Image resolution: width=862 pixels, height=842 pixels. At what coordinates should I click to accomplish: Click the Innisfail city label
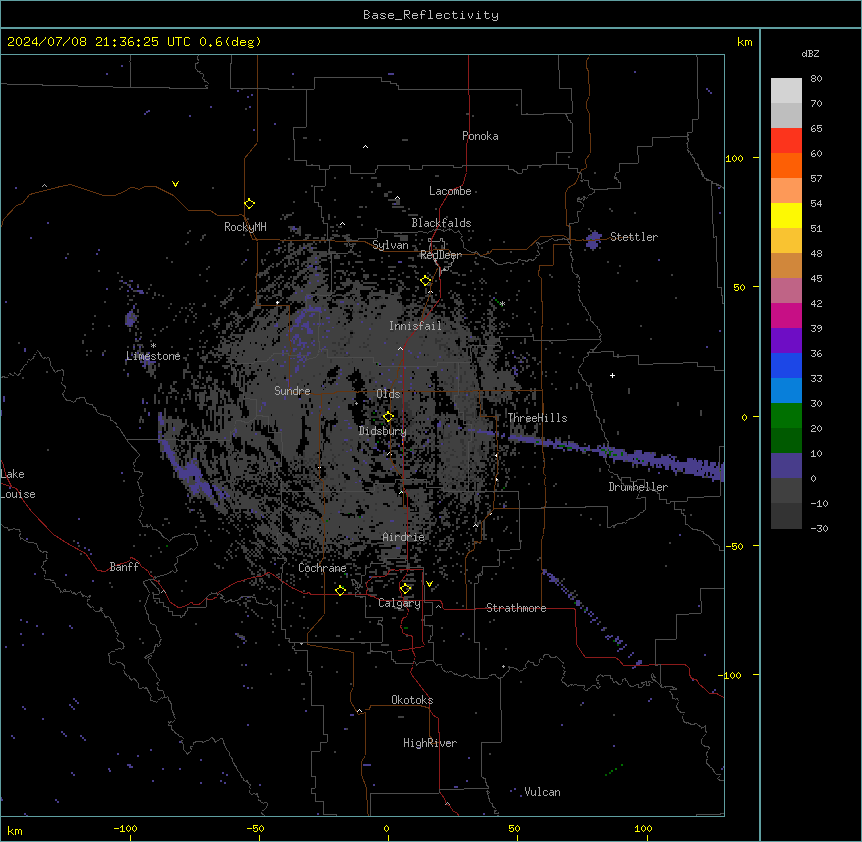pyautogui.click(x=415, y=326)
